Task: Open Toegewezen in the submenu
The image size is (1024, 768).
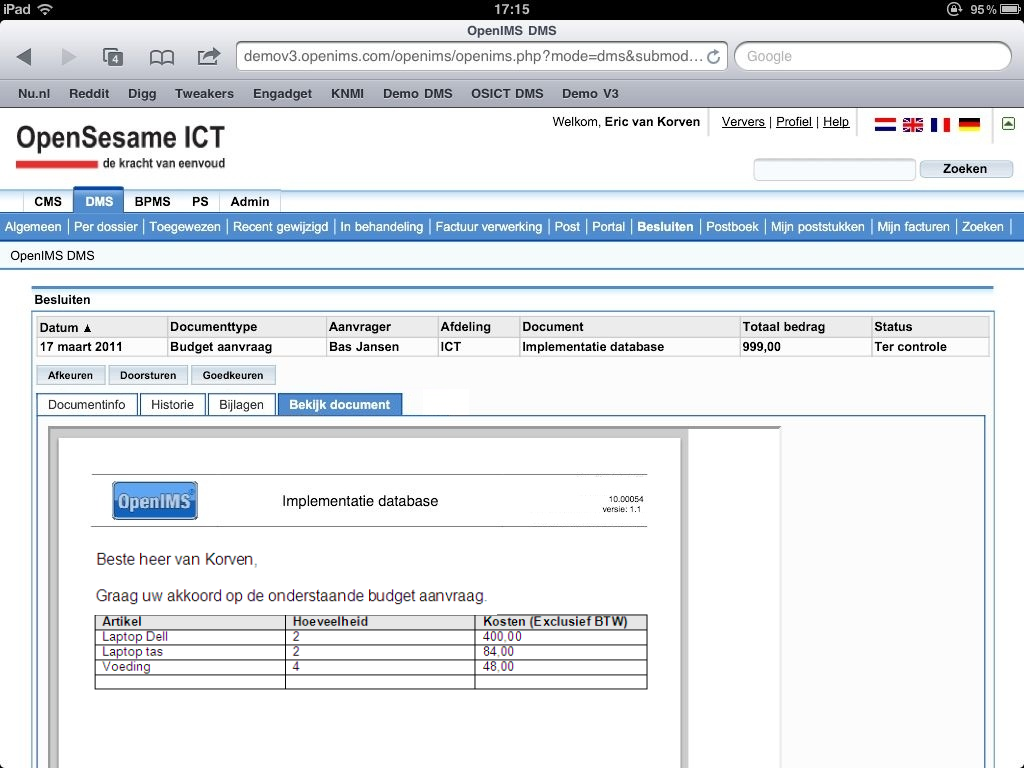Action: click(x=185, y=227)
